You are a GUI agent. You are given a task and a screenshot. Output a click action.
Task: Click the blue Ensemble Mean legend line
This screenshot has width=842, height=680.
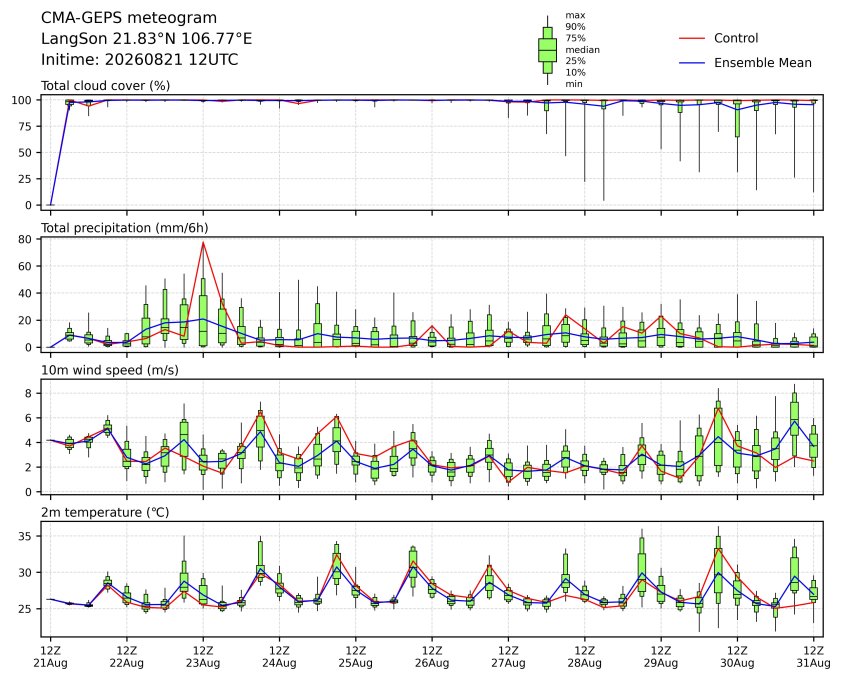coord(692,63)
